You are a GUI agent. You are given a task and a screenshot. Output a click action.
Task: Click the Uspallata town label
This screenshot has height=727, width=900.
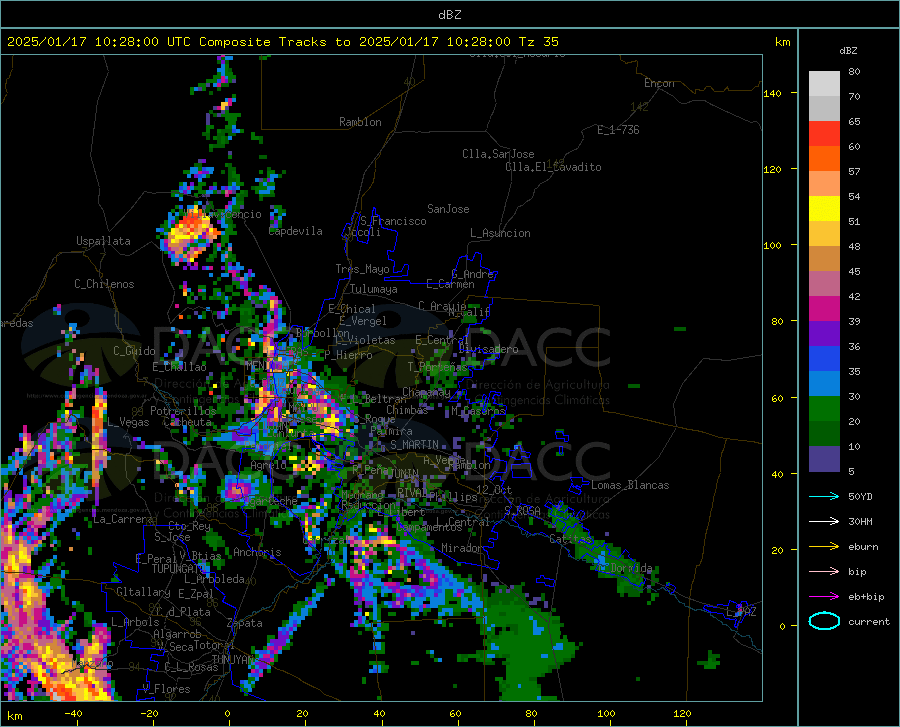(103, 242)
